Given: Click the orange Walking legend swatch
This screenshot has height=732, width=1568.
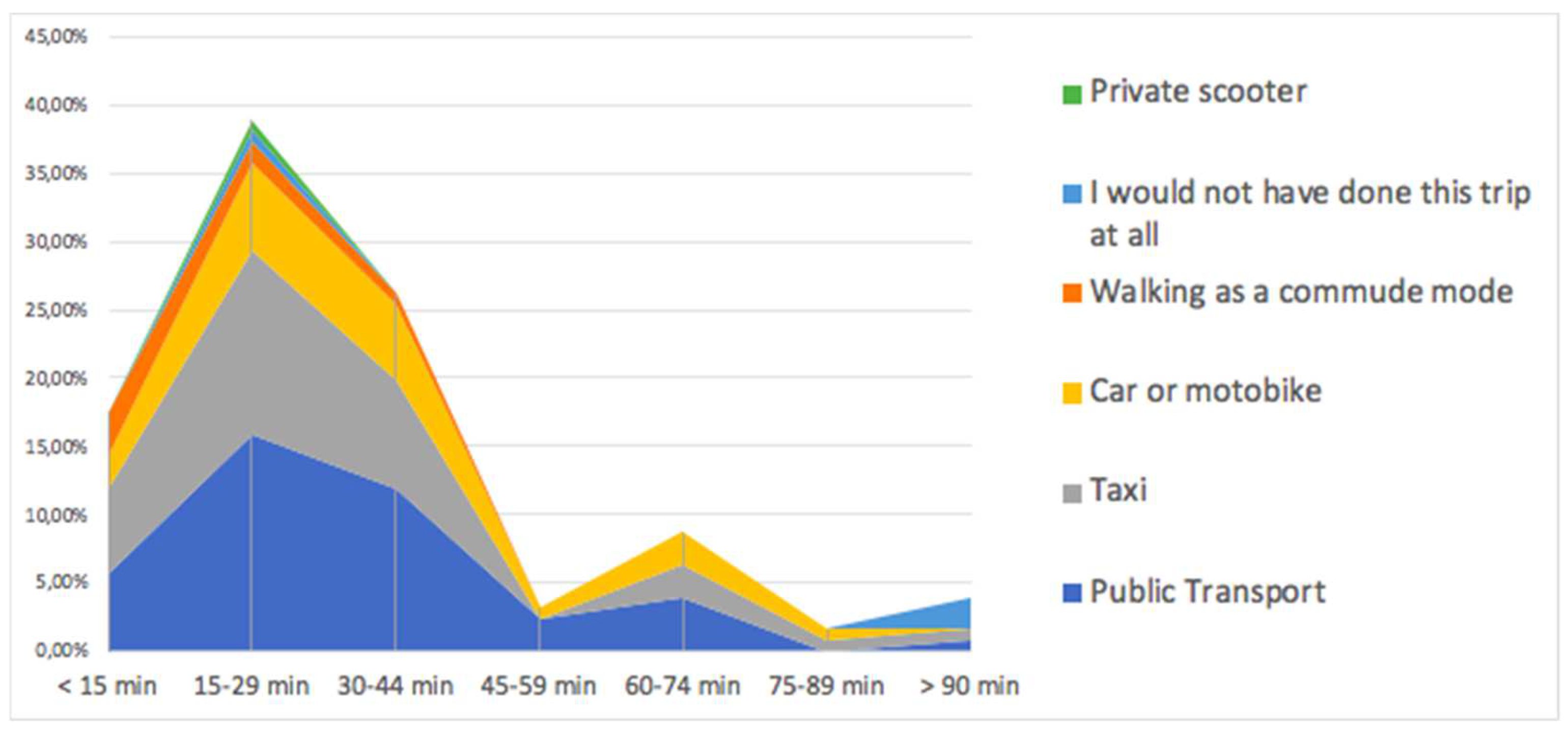Looking at the screenshot, I should coord(1072,293).
